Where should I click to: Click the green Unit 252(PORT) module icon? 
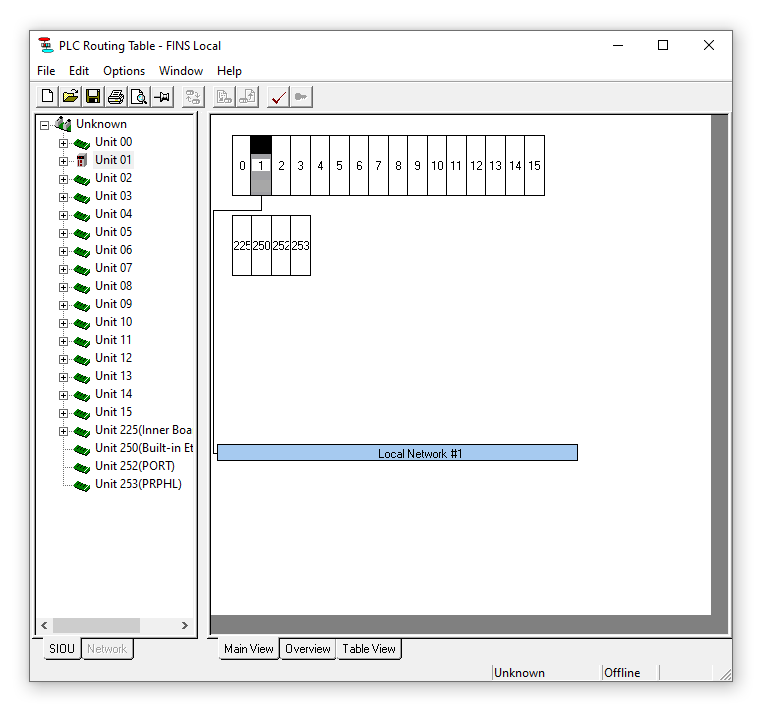(x=82, y=467)
